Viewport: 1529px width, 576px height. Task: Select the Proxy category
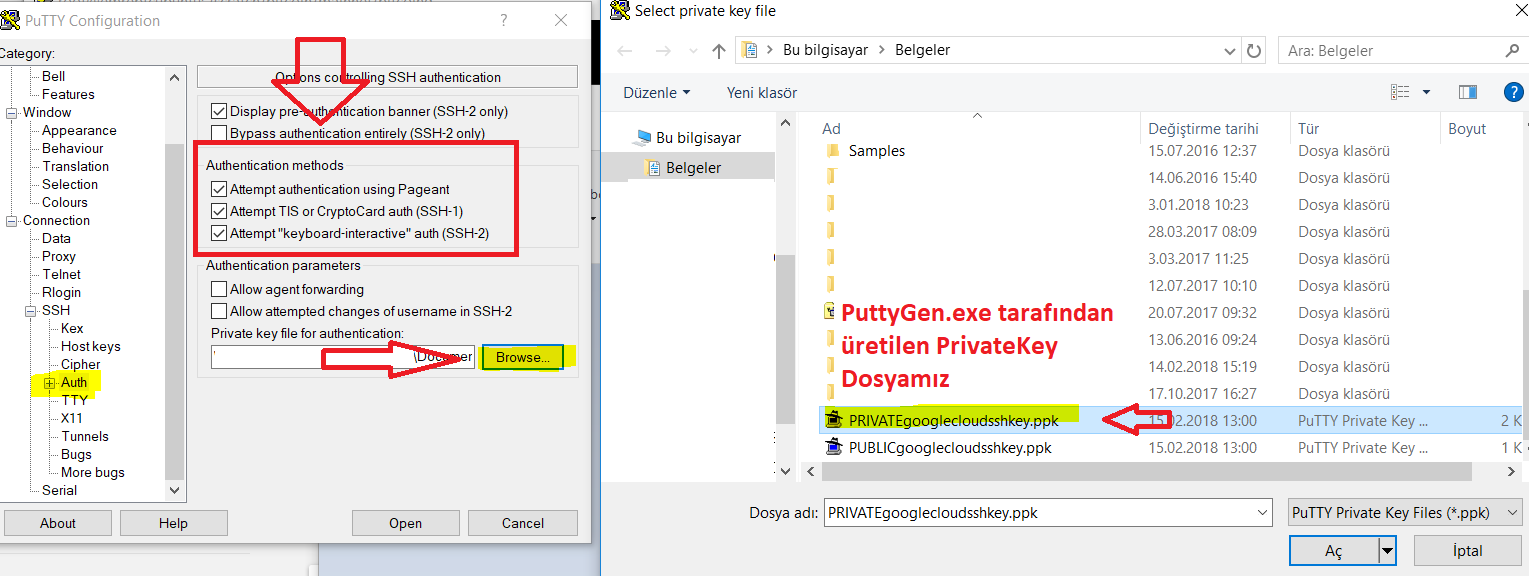[59, 256]
